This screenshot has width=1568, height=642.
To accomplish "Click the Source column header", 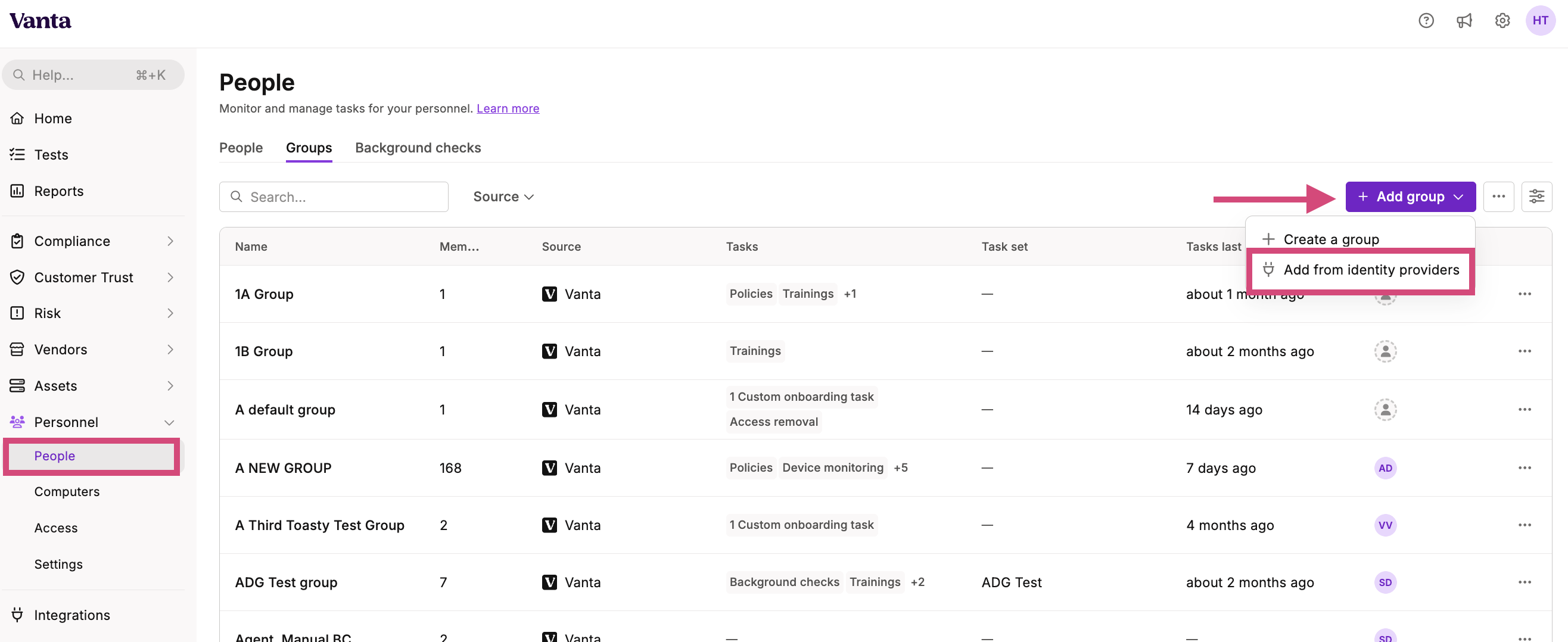I will coord(561,247).
